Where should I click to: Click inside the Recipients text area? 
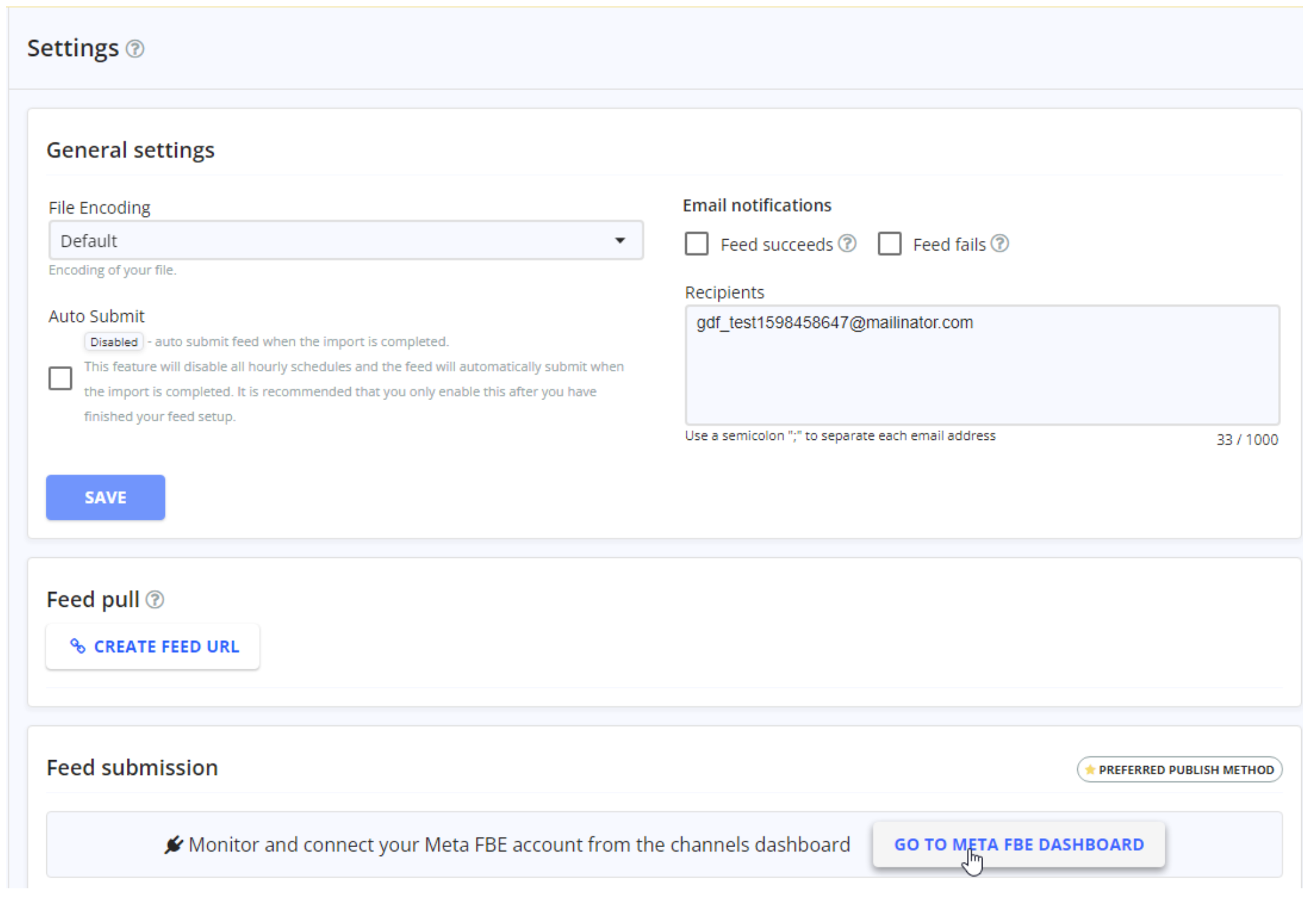(983, 366)
